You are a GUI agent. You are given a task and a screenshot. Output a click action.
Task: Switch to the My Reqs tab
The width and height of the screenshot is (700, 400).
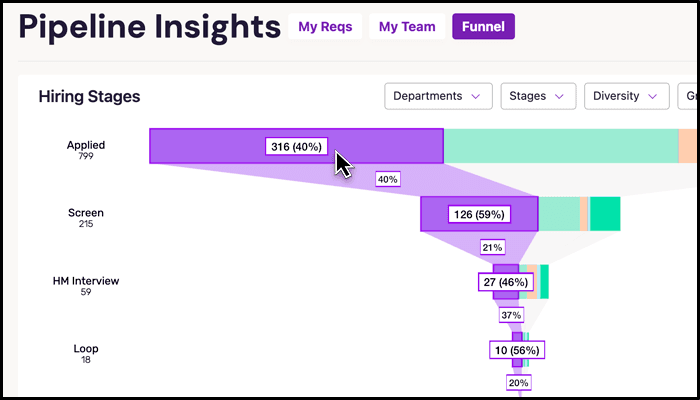point(325,27)
